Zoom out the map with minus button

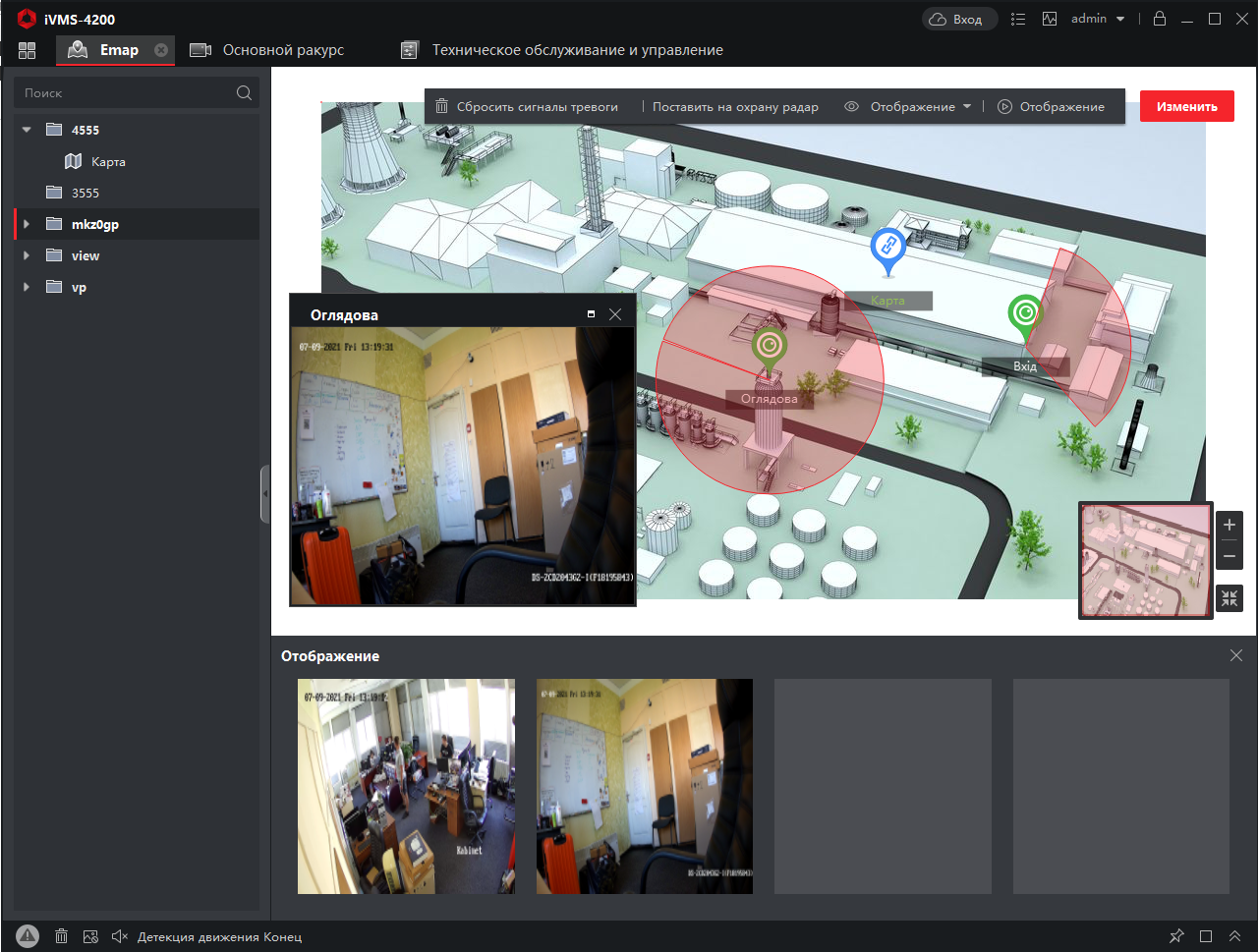(x=1229, y=556)
